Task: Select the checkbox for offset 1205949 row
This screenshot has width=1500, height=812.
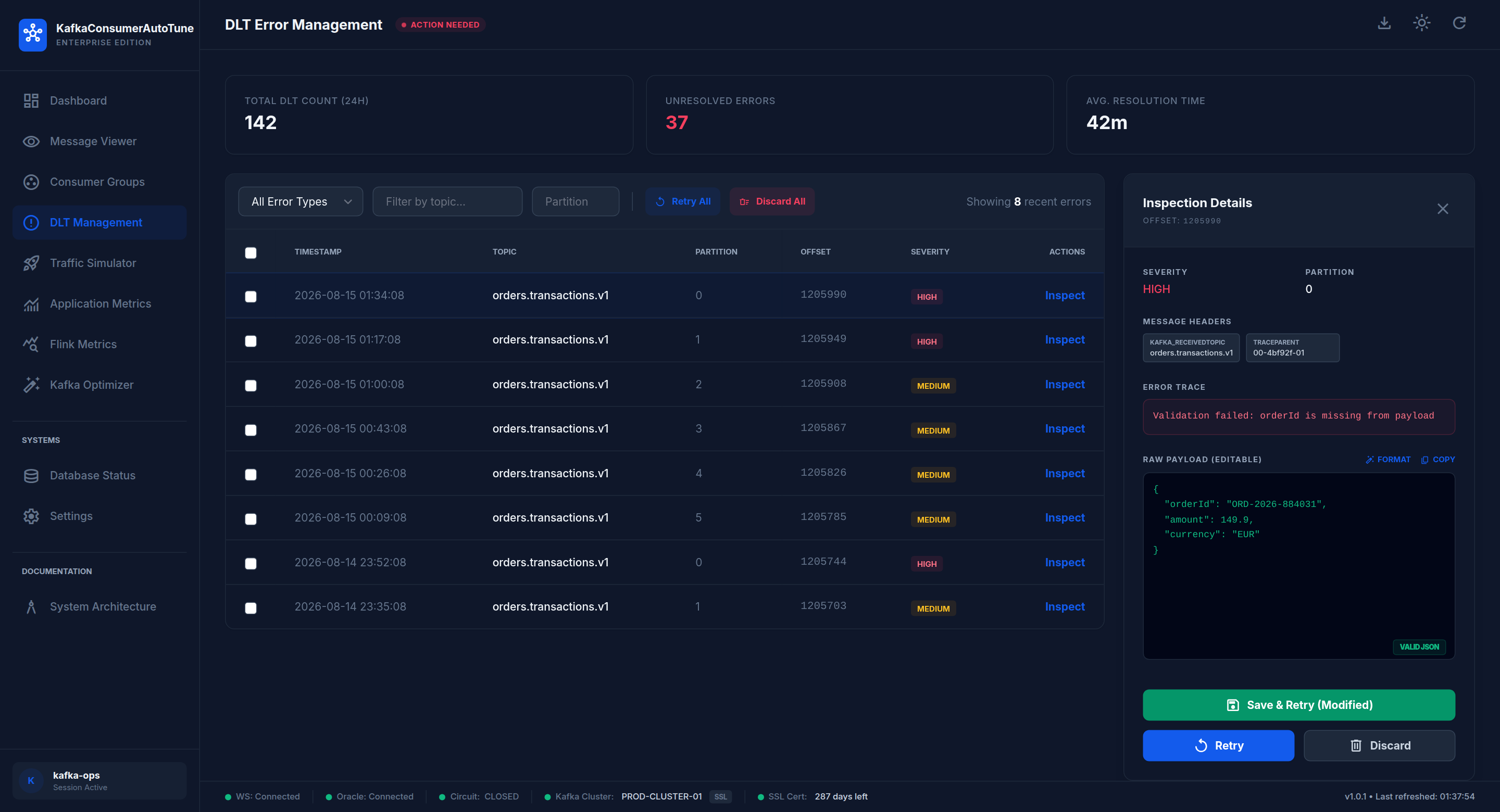Action: coord(251,341)
